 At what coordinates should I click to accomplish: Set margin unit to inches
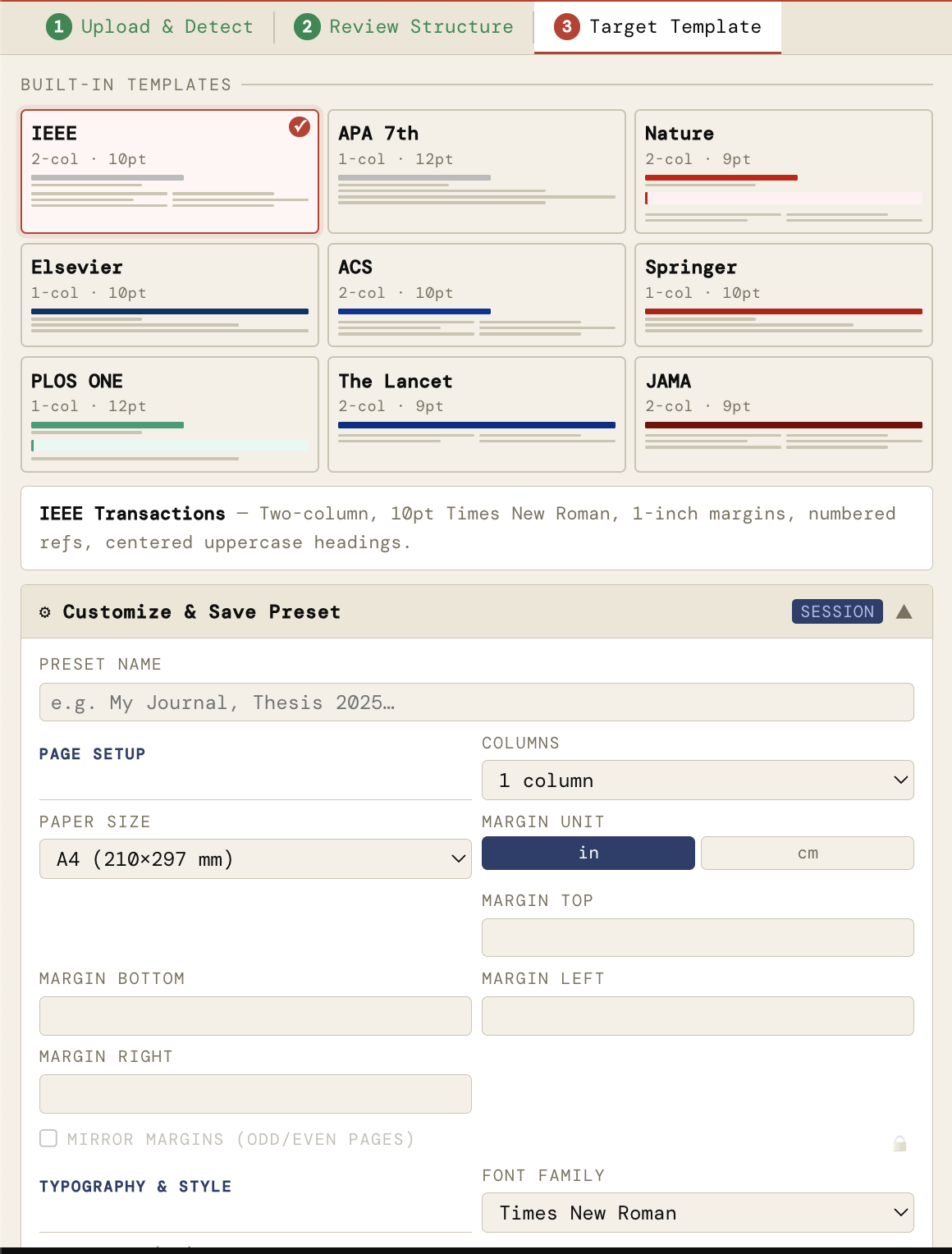click(588, 854)
